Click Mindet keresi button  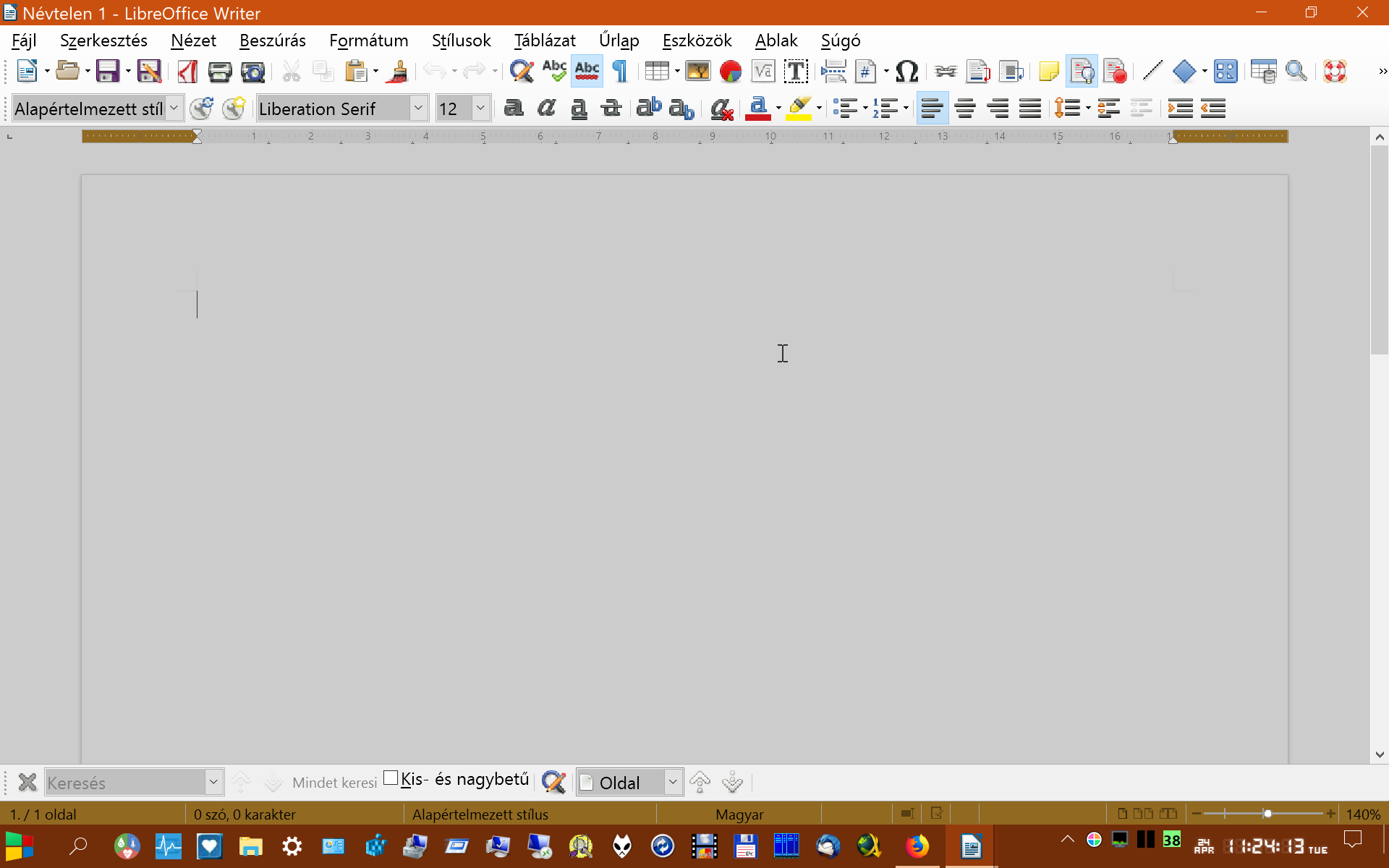pos(334,783)
